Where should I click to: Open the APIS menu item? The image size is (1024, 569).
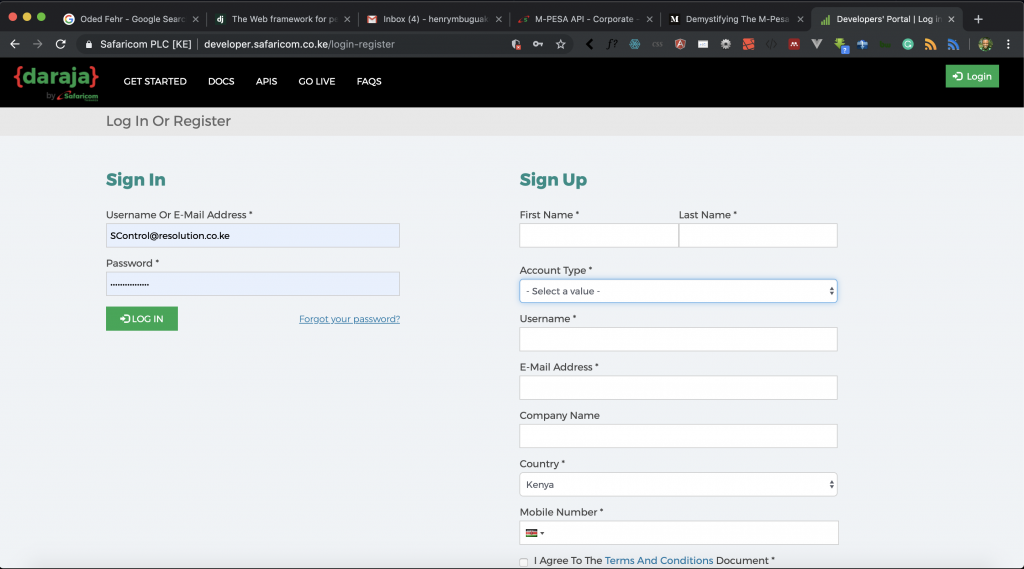coord(266,82)
